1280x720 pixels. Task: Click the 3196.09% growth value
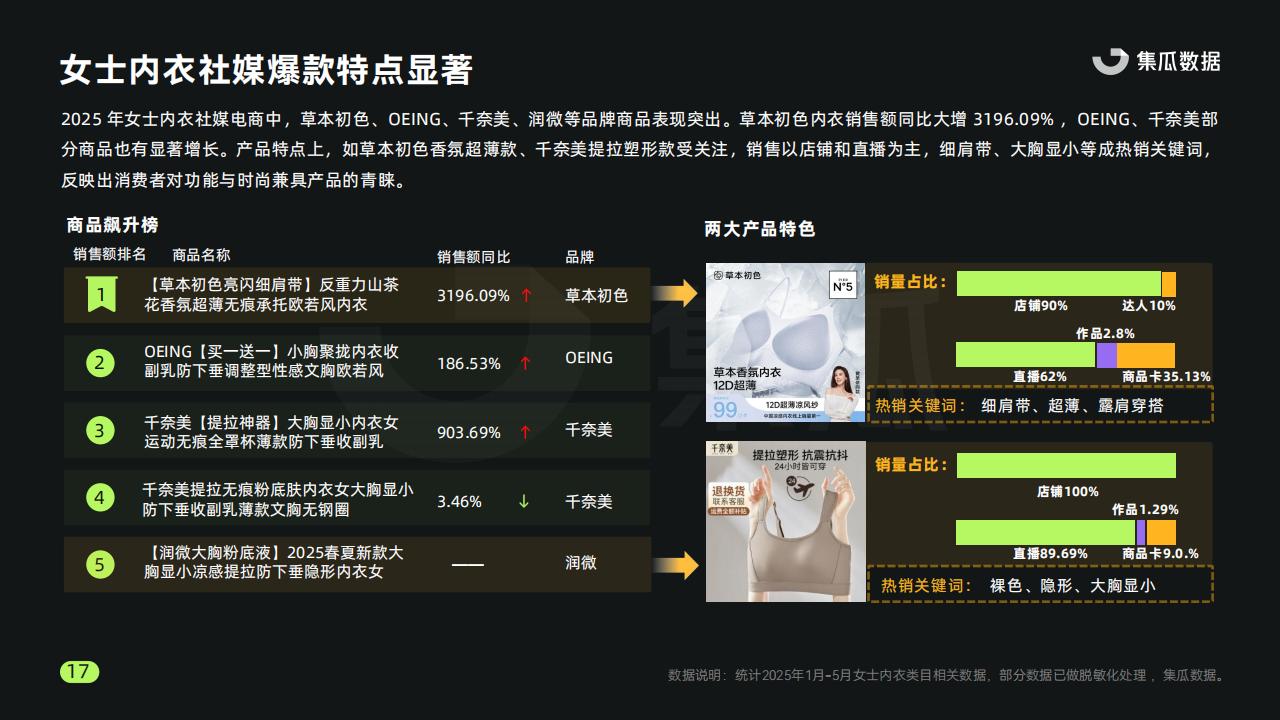(x=473, y=296)
